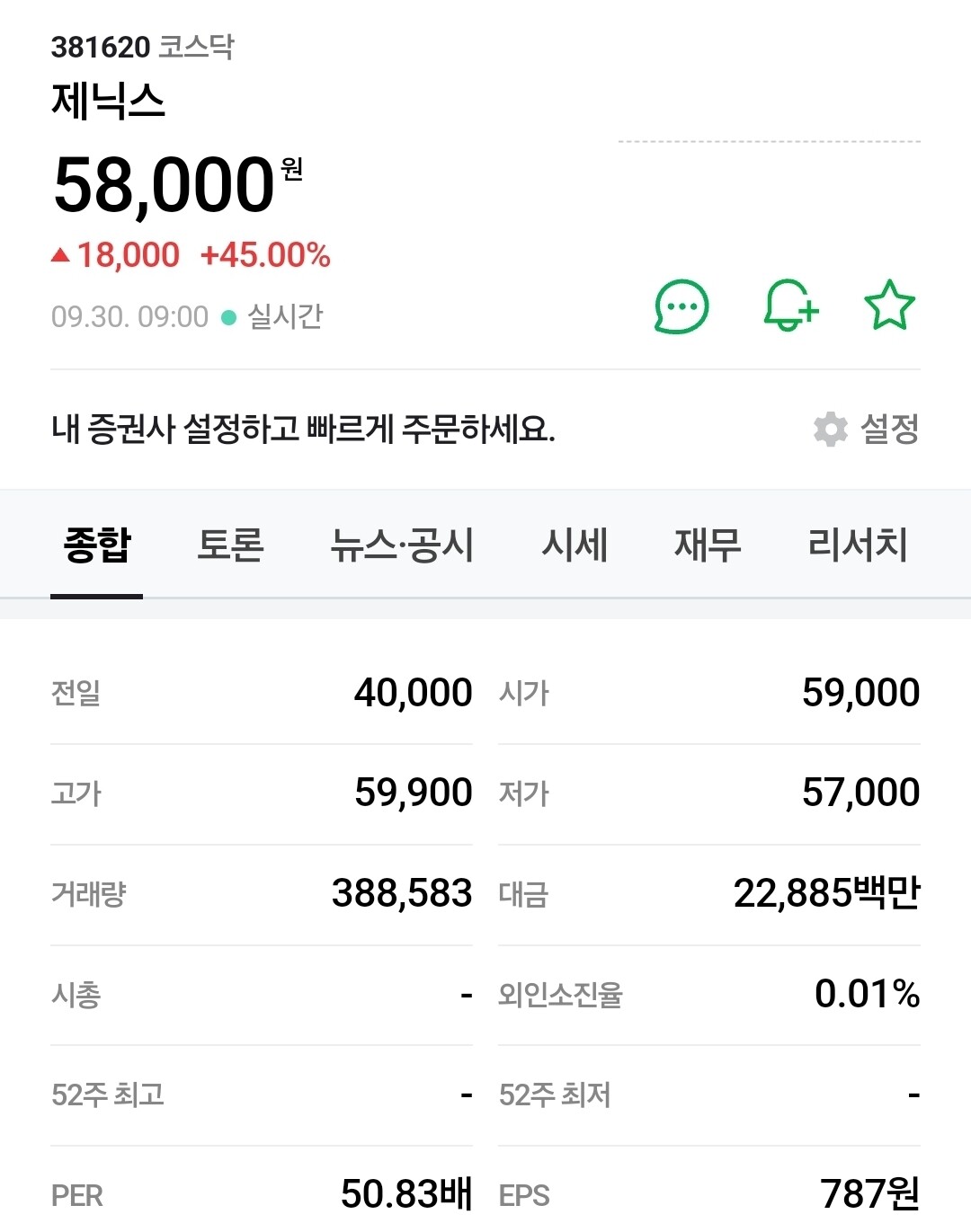The width and height of the screenshot is (971, 1232).
Task: Switch to the 리서치 tab
Action: (858, 545)
